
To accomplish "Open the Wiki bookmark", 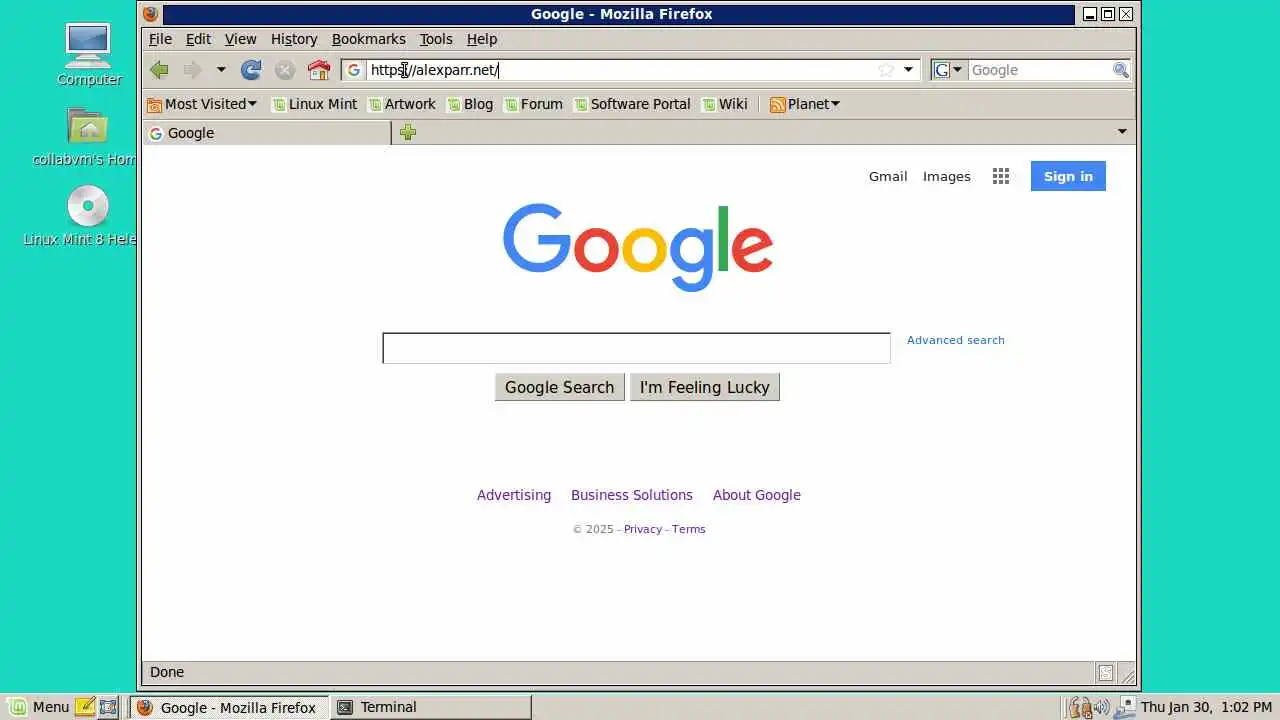I will [725, 104].
